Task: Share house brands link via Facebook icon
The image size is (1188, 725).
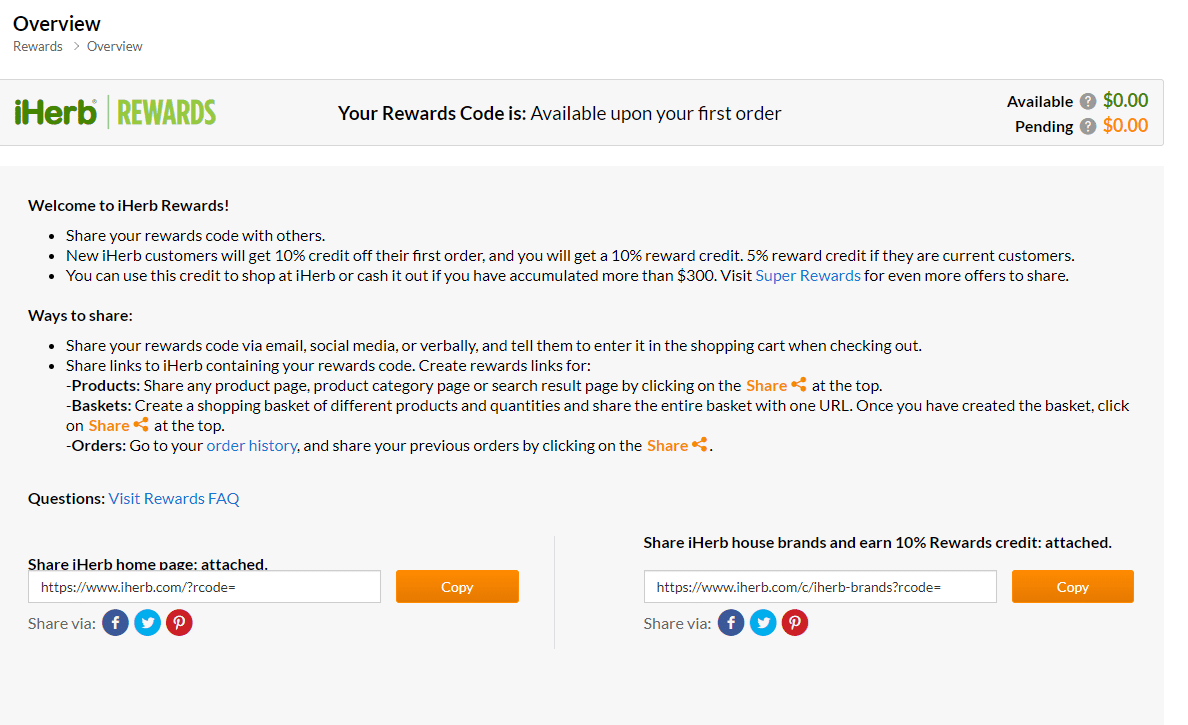Action: [x=732, y=623]
